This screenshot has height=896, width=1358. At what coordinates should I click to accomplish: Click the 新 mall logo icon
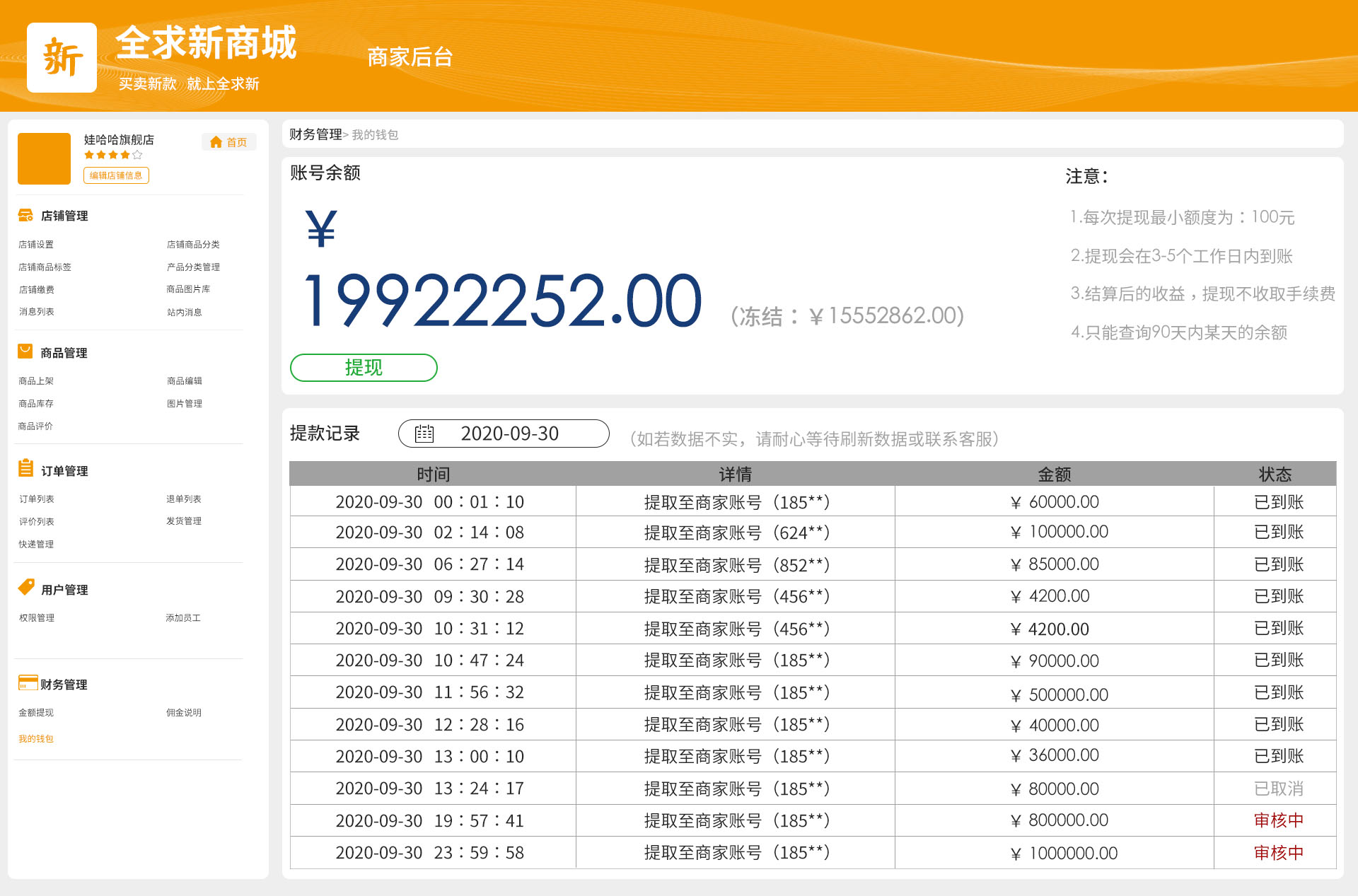(x=62, y=57)
